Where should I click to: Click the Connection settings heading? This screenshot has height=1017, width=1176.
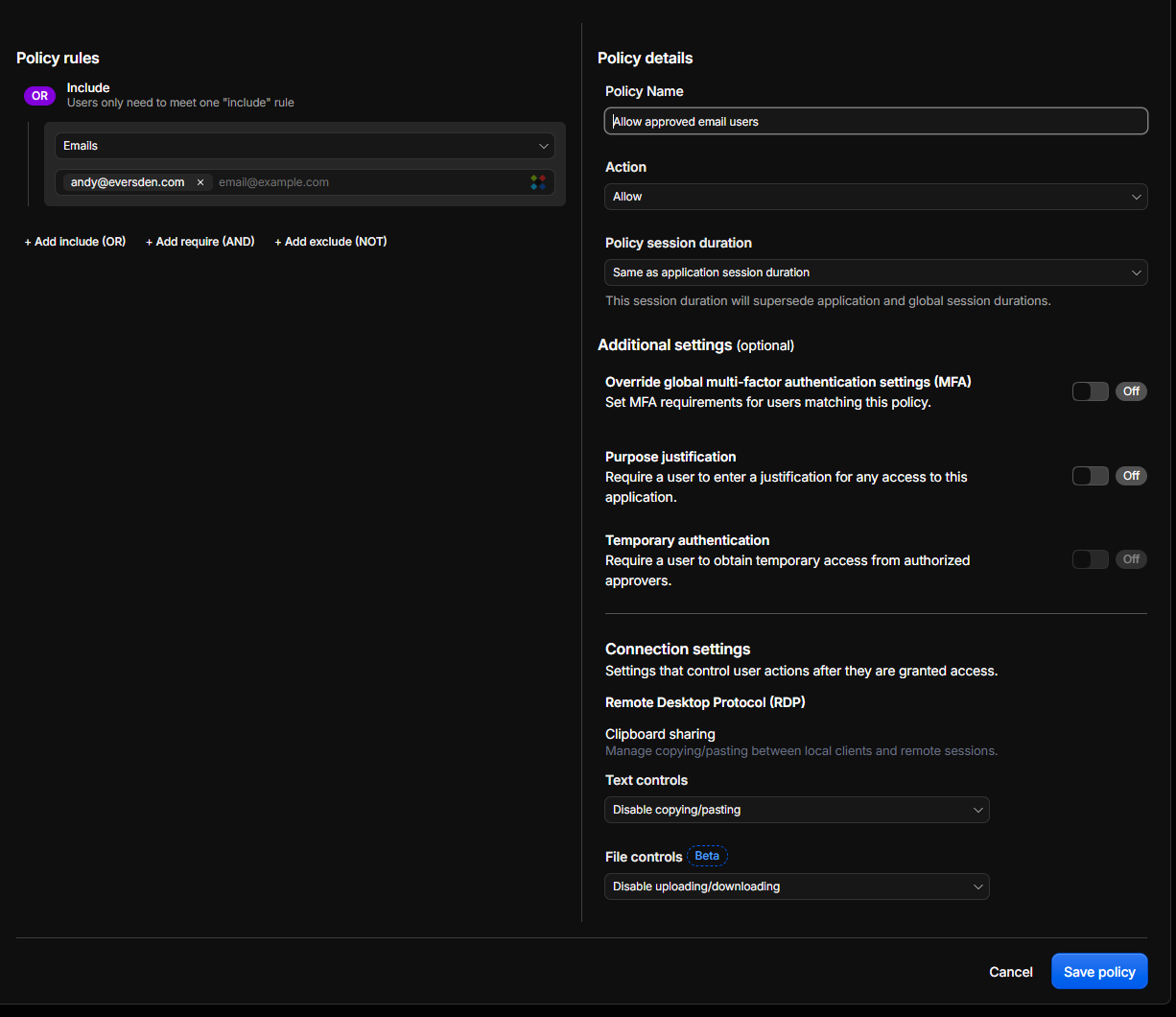[678, 650]
